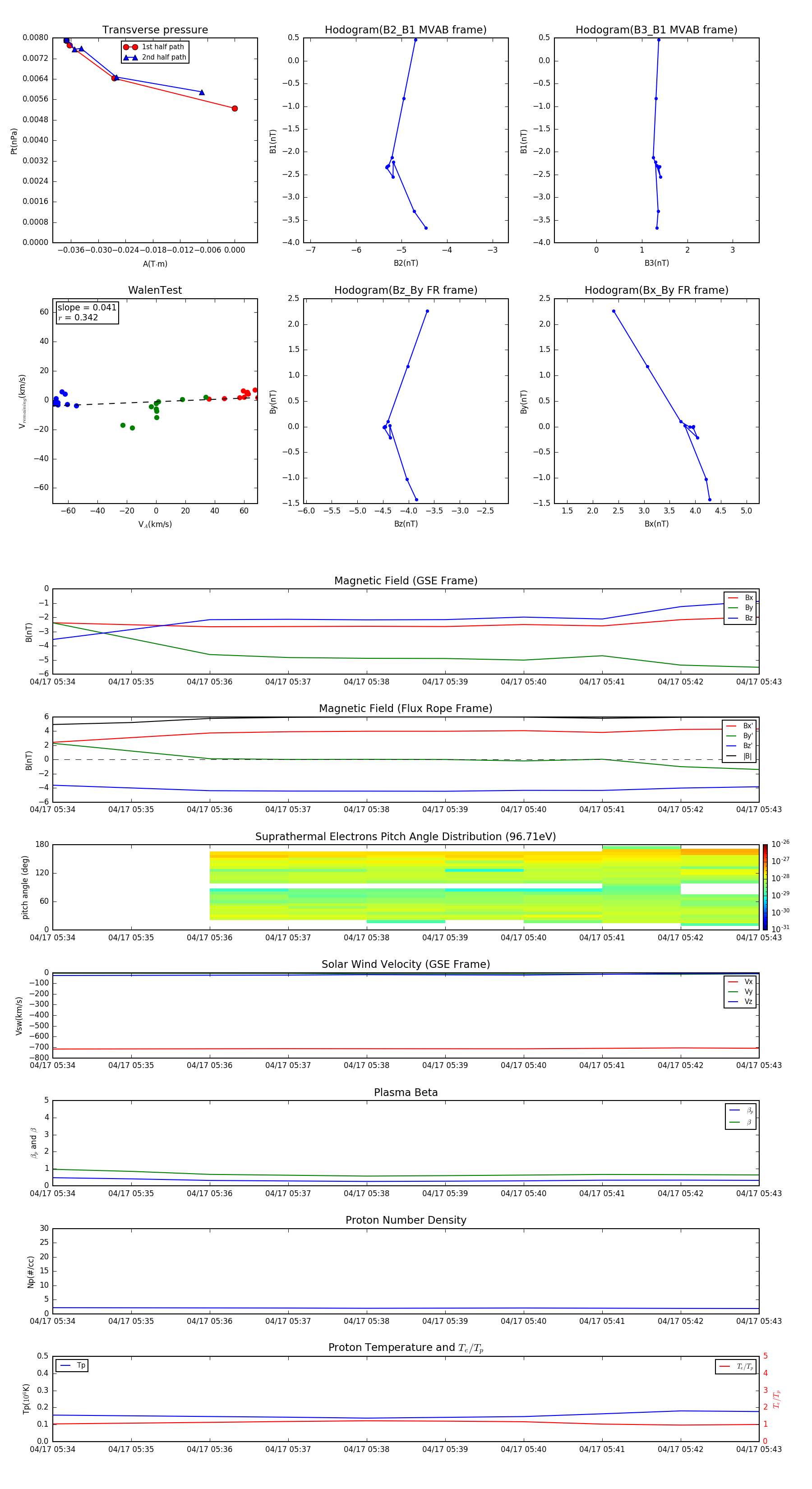
Task: Click the Solar Wind Velocity (GSE Frame) title
Action: coord(405,964)
